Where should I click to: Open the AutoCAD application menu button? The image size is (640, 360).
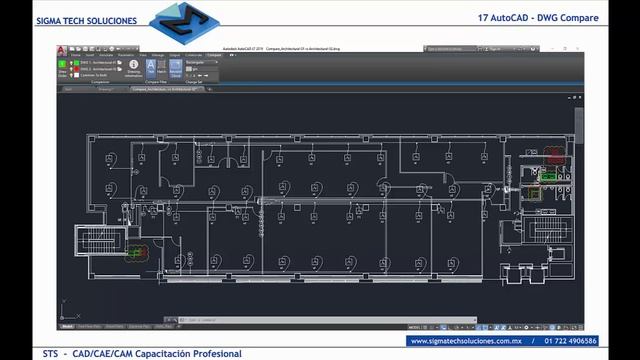click(61, 51)
